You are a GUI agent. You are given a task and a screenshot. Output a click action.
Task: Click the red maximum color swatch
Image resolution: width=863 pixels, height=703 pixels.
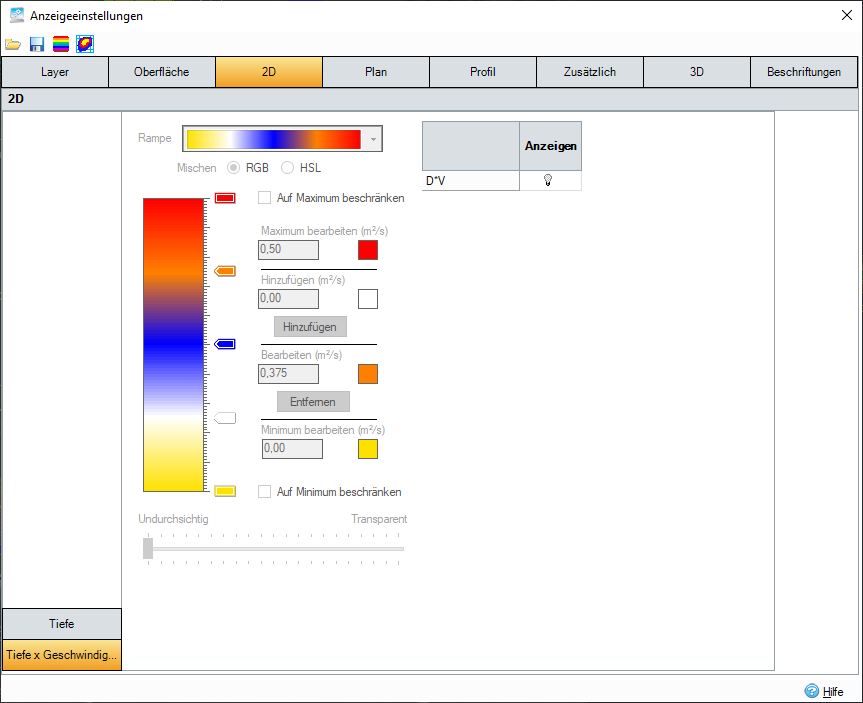tap(368, 250)
